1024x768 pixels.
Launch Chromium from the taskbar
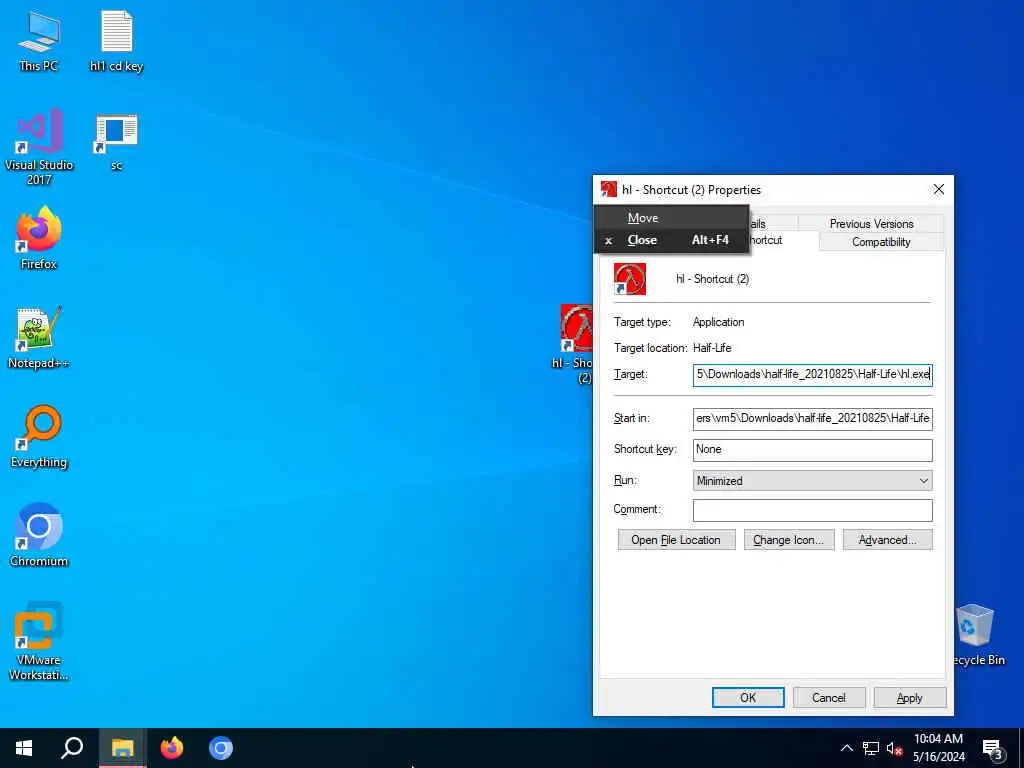coord(221,748)
